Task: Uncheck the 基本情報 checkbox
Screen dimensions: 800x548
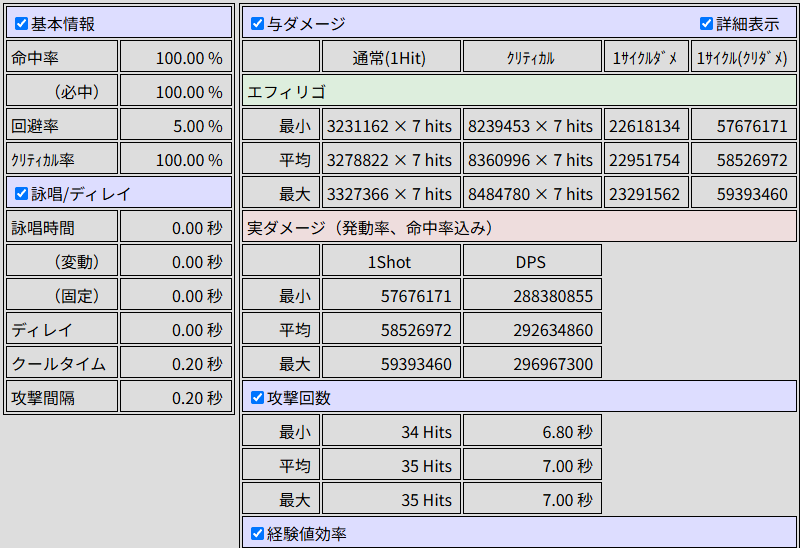Action: pyautogui.click(x=21, y=23)
